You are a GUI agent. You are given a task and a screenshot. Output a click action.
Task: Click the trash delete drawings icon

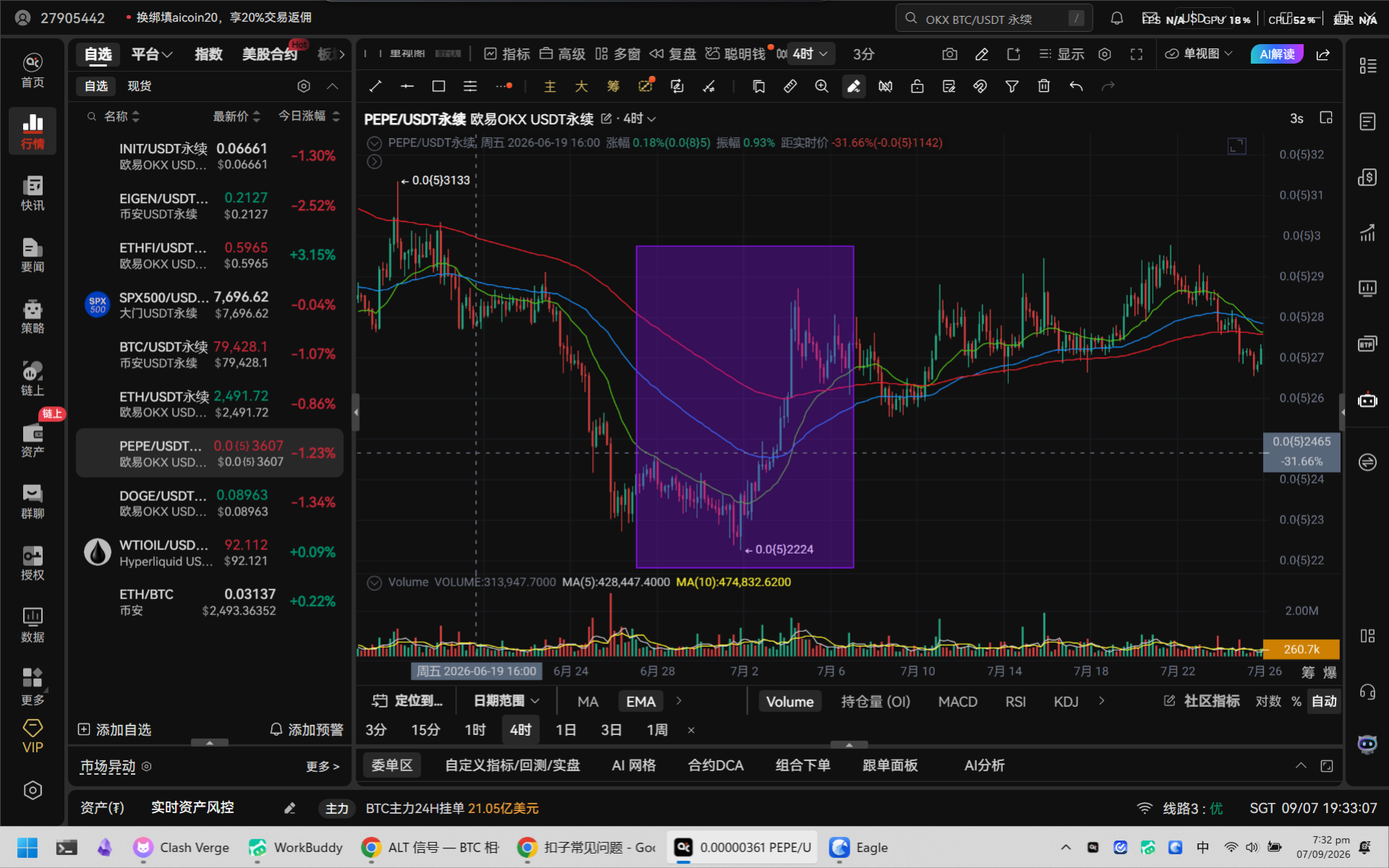[1043, 87]
